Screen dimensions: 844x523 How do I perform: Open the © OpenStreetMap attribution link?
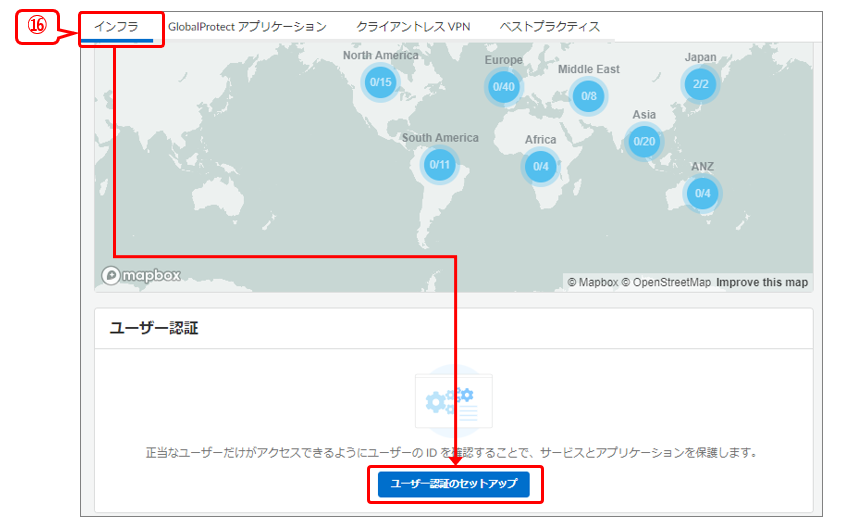click(666, 283)
